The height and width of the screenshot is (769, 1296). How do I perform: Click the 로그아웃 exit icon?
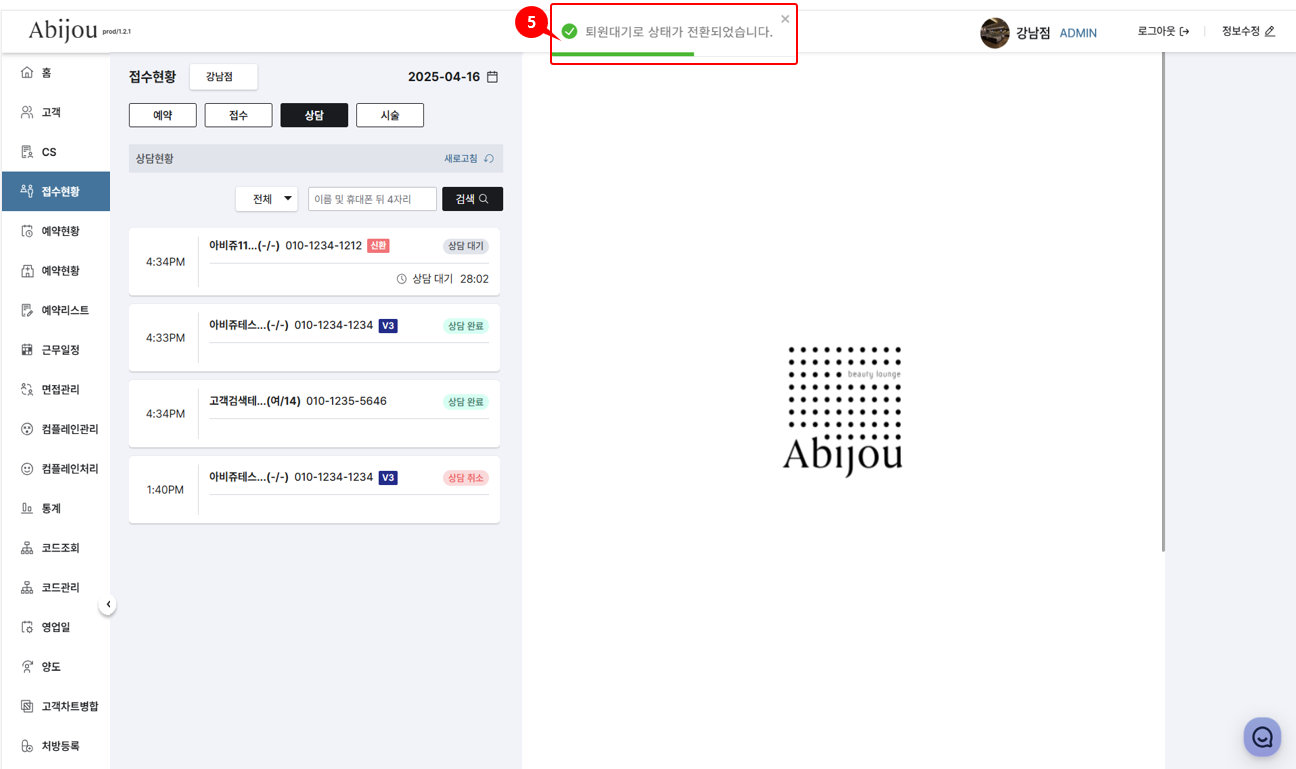click(x=1185, y=31)
